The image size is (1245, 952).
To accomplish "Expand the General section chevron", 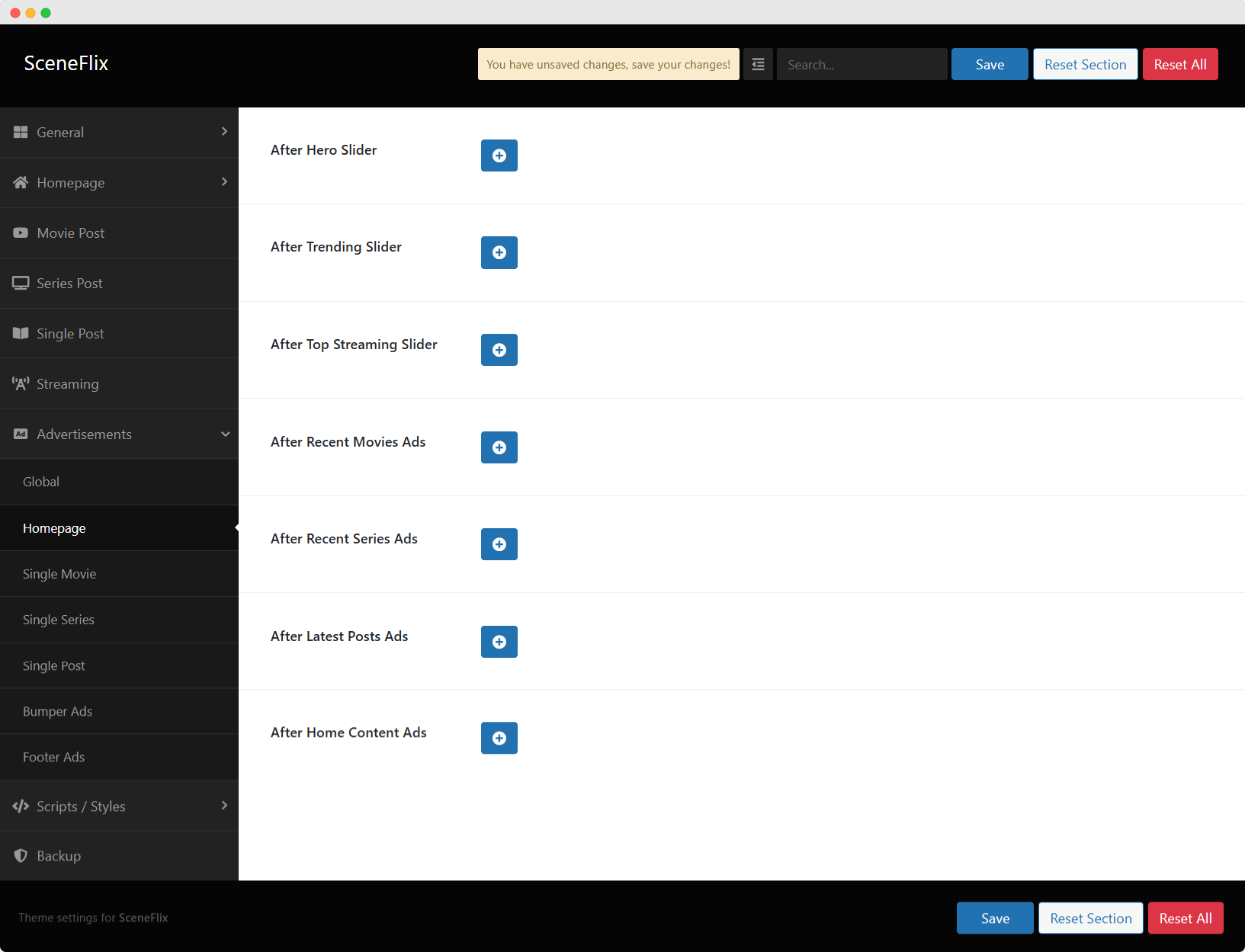I will tap(224, 131).
